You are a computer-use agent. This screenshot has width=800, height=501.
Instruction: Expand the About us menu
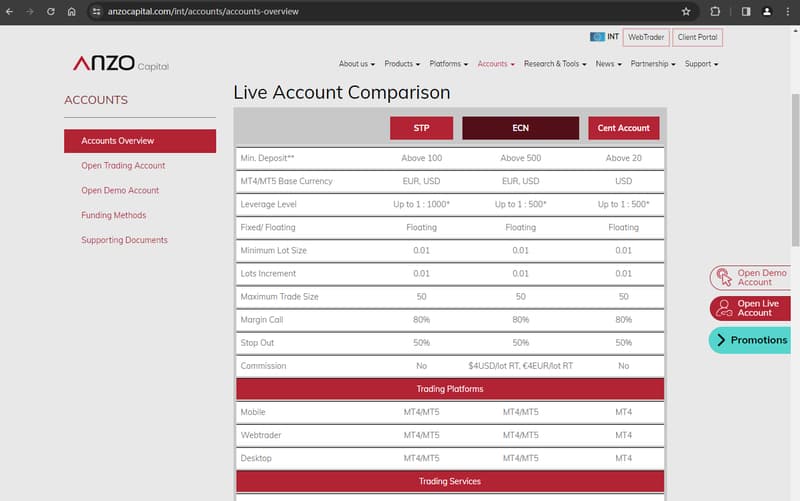coord(357,64)
